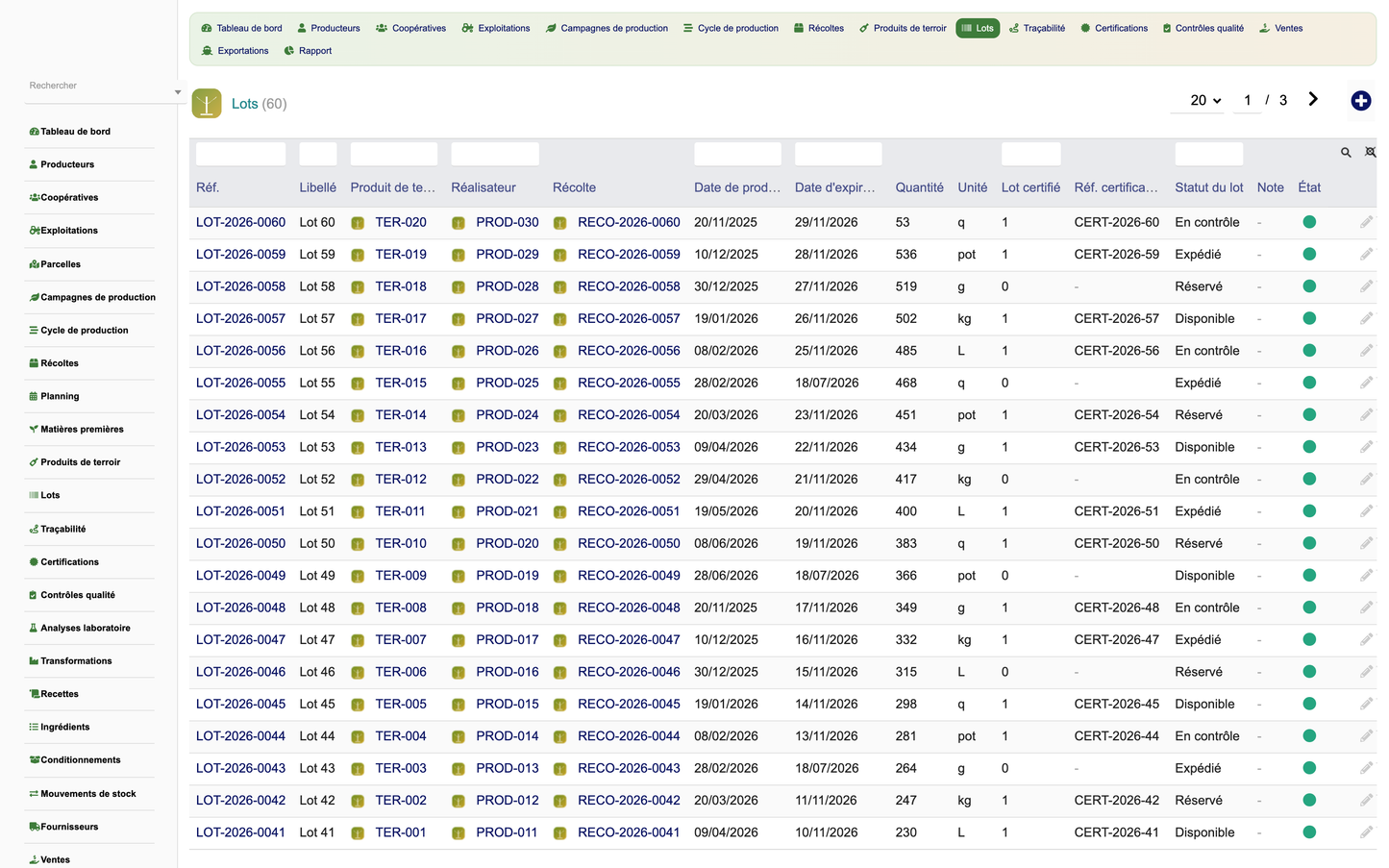Expand the sidebar Rechercher dropdown arrow
The width and height of the screenshot is (1389, 868).
tap(178, 92)
